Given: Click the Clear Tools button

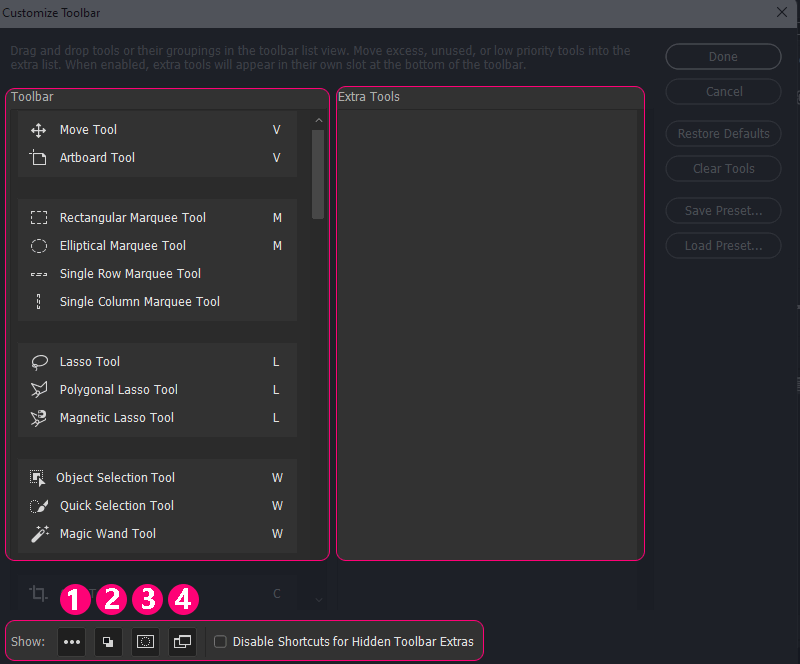Looking at the screenshot, I should point(723,169).
